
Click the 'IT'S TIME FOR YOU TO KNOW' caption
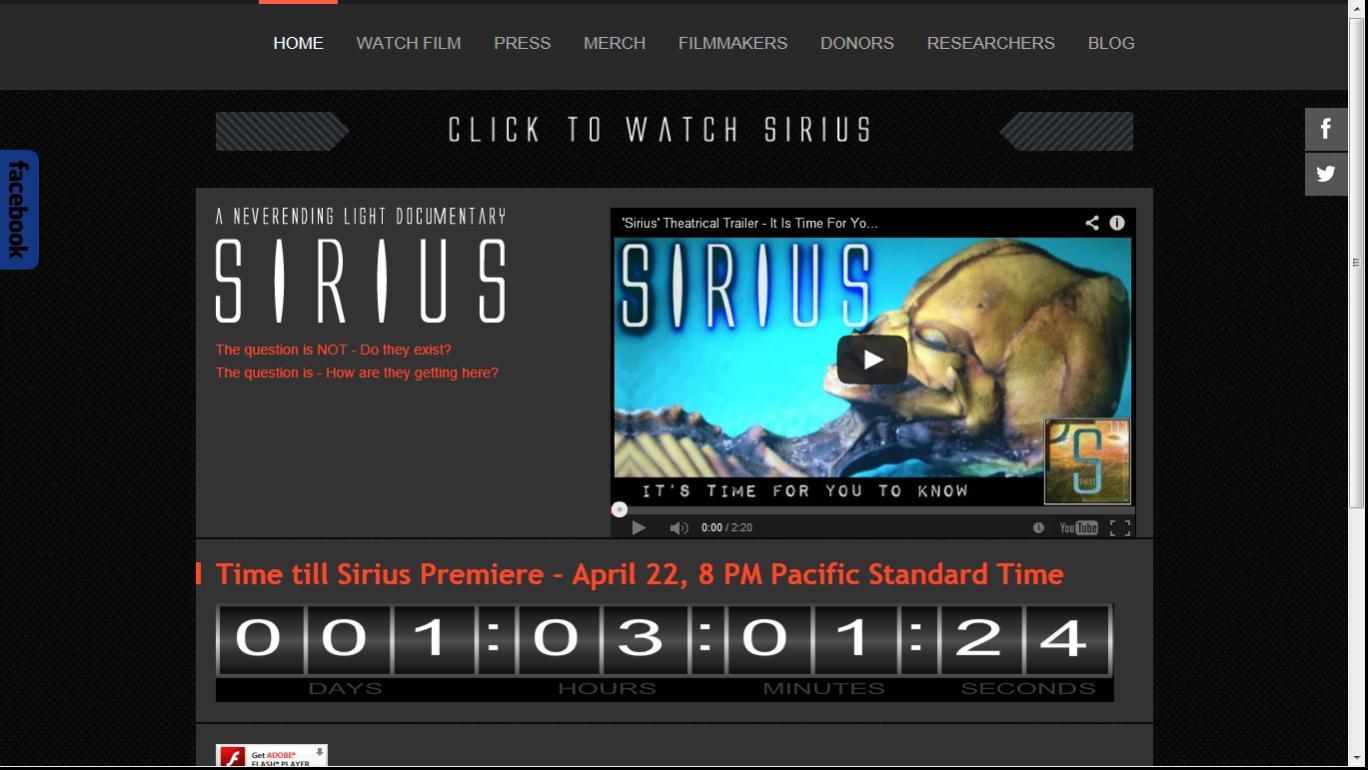[x=805, y=491]
